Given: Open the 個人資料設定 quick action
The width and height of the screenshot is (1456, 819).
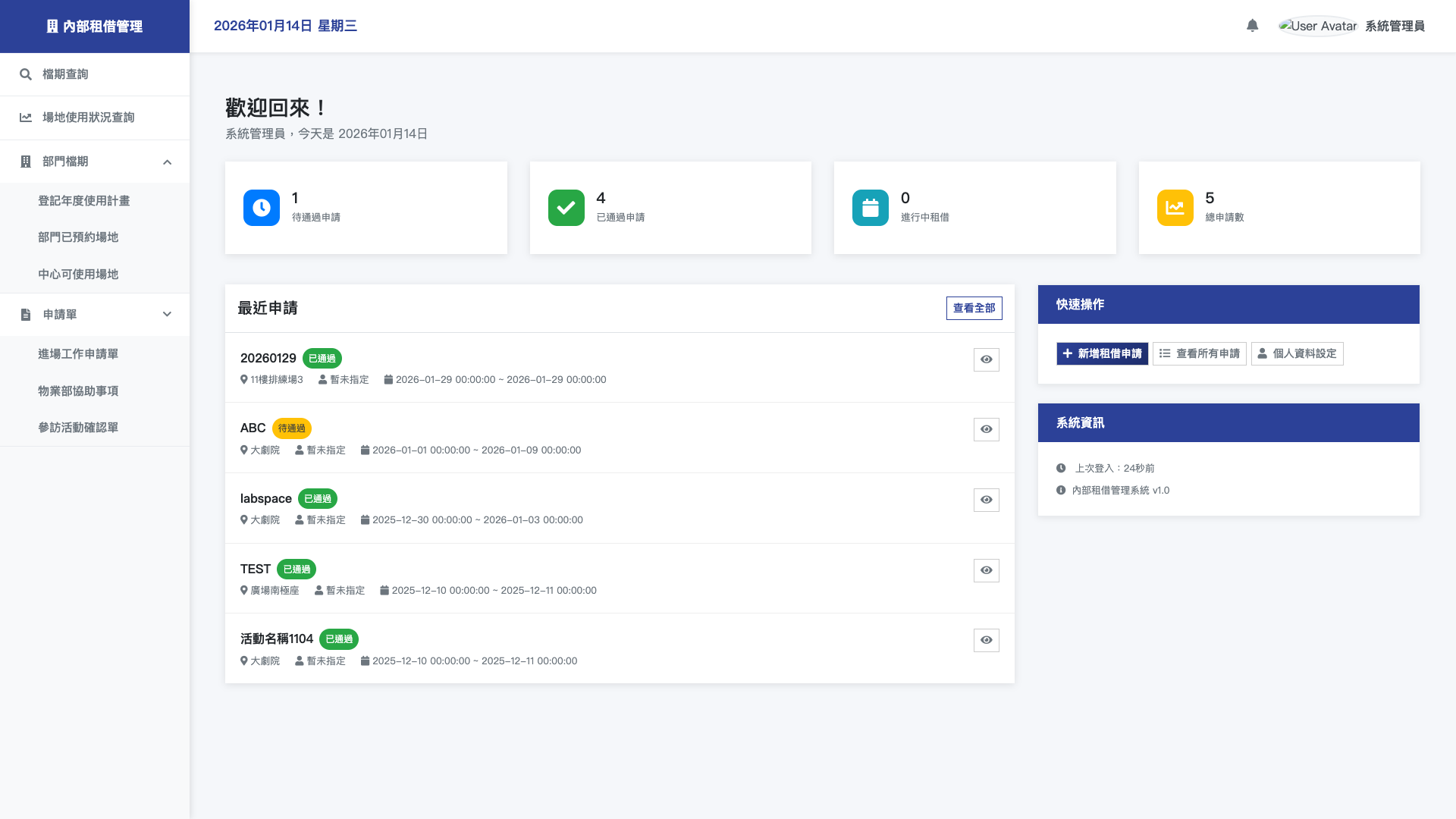Looking at the screenshot, I should pos(1297,353).
